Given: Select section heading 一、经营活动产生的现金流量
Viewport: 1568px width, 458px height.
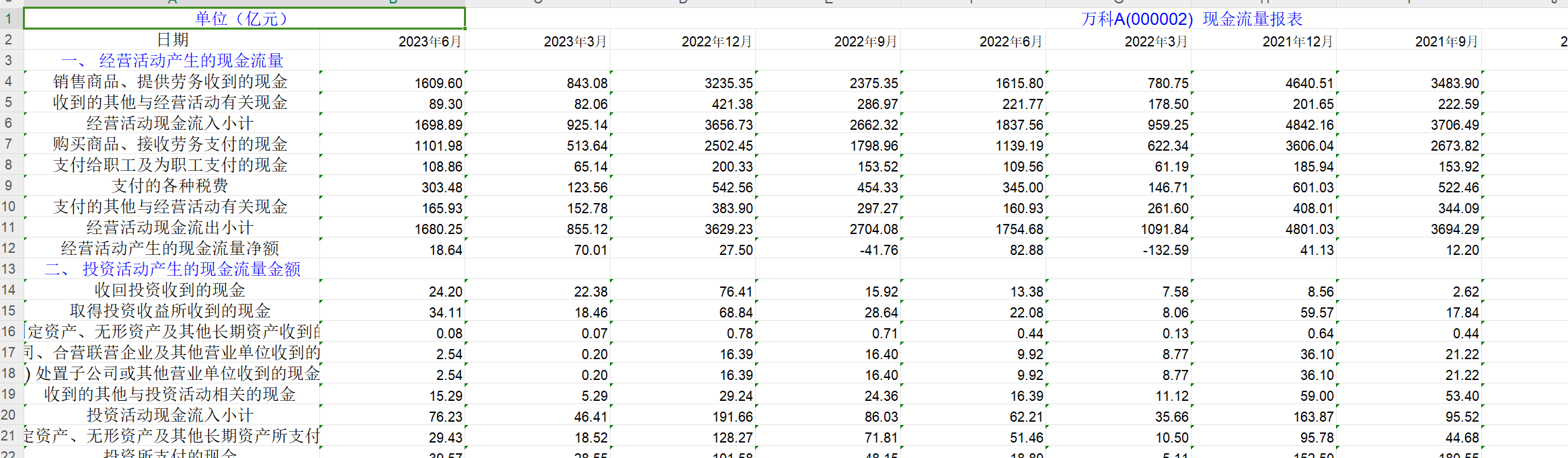Looking at the screenshot, I should click(172, 61).
